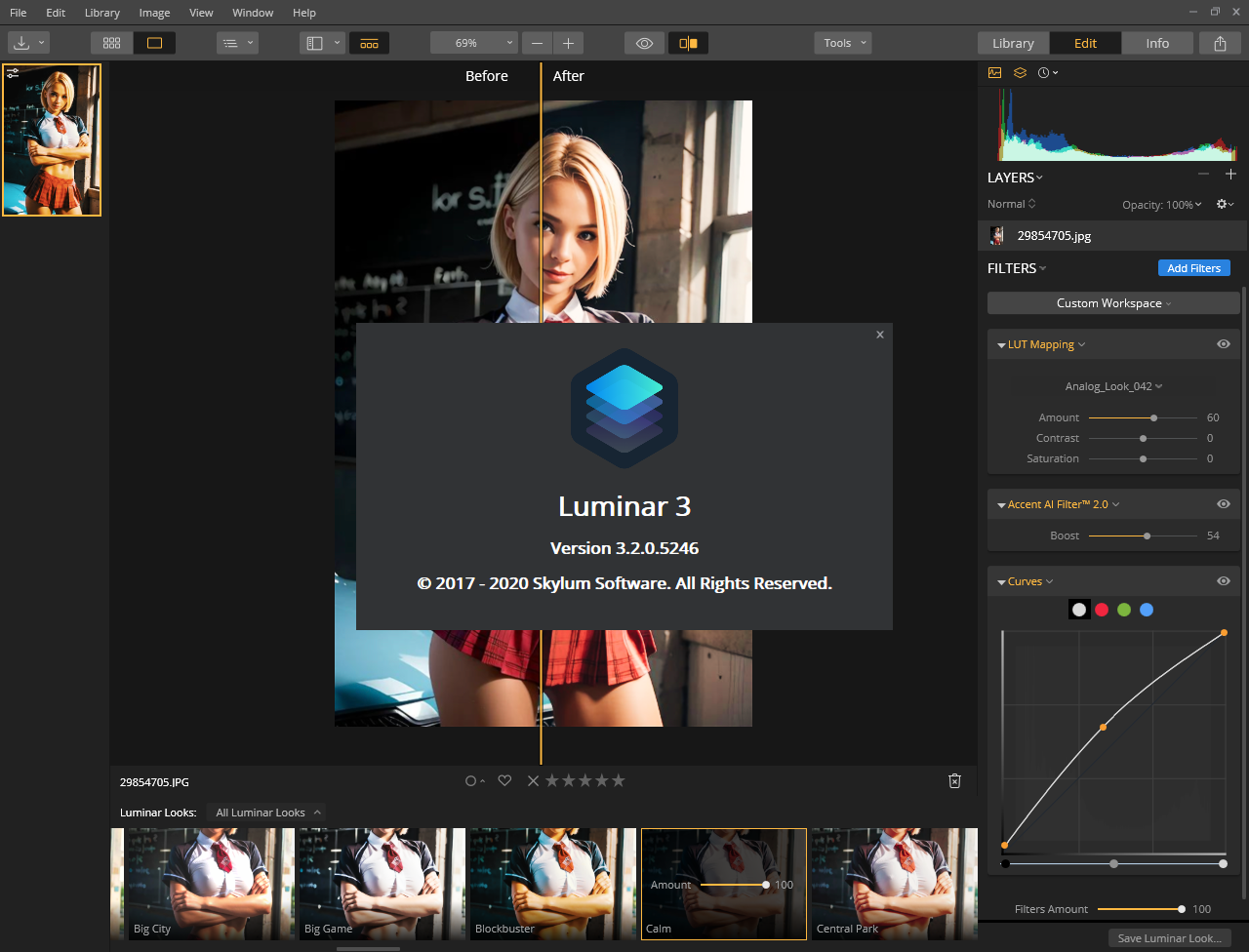
Task: Switch to single image view
Action: [x=154, y=43]
